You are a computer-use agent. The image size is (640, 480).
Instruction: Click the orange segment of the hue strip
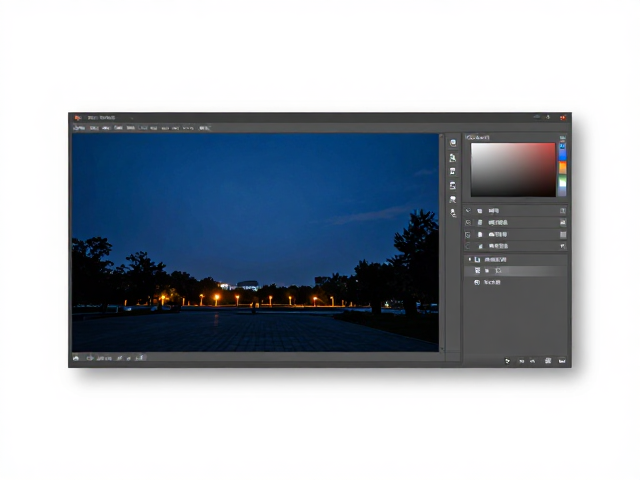coord(562,168)
